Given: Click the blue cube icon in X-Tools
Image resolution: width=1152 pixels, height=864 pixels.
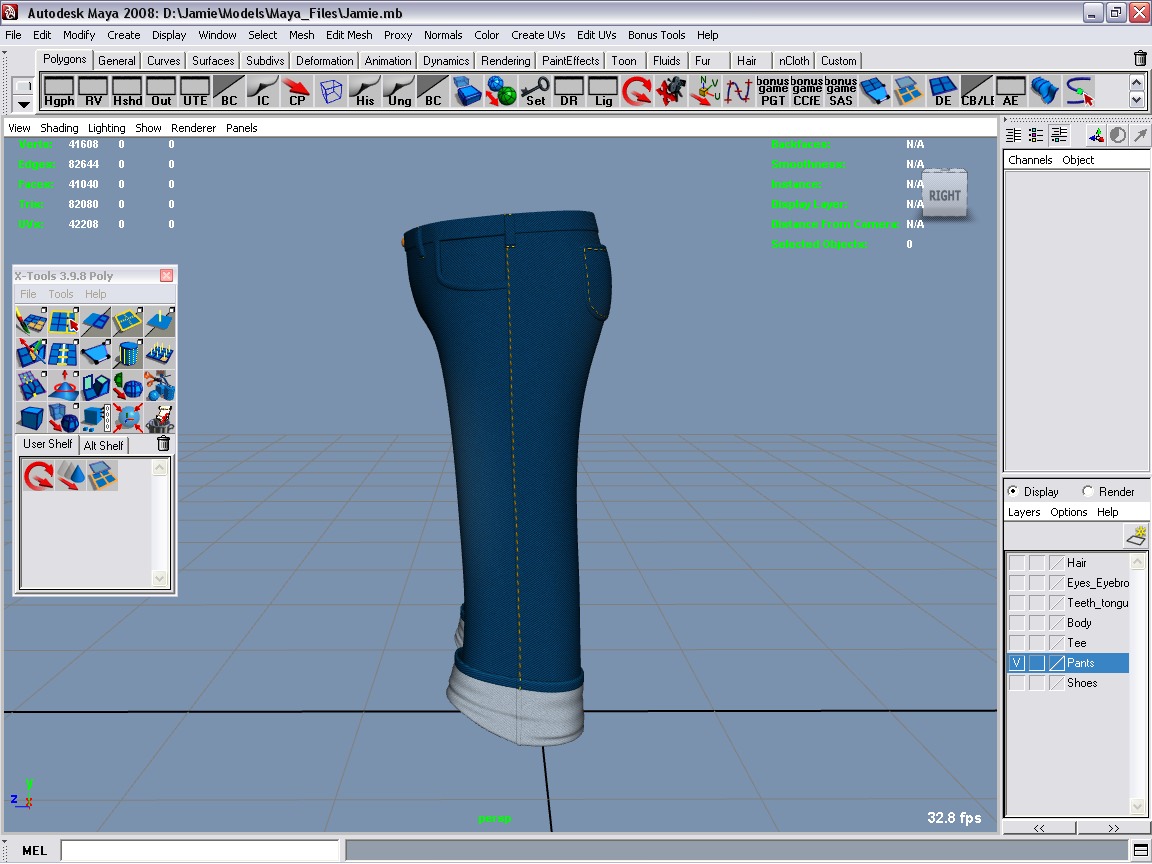Looking at the screenshot, I should [x=31, y=417].
